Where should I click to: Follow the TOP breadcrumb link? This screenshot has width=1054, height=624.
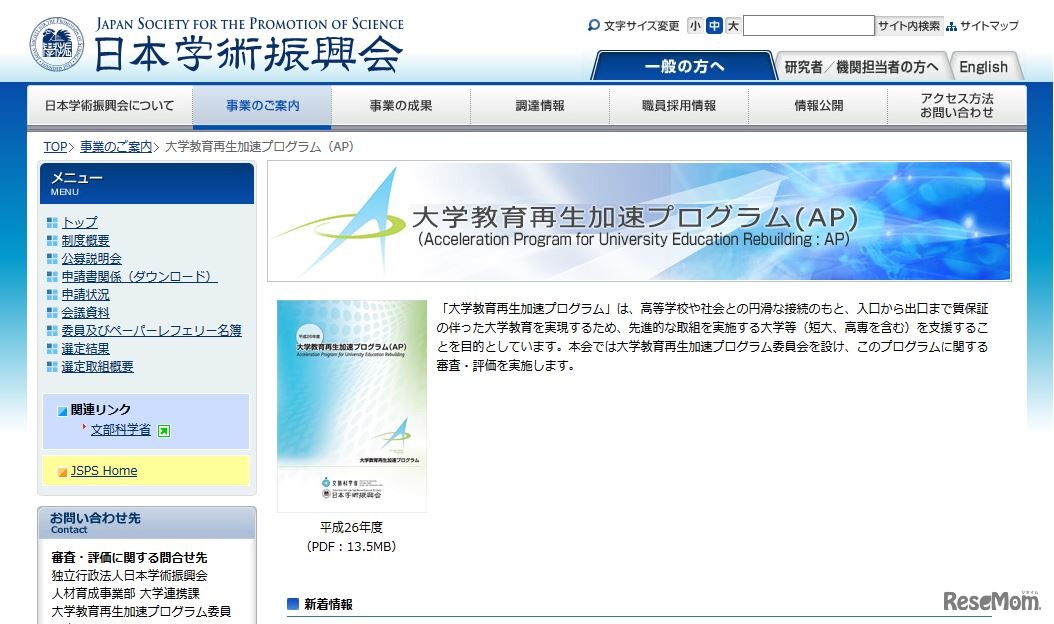tap(55, 147)
